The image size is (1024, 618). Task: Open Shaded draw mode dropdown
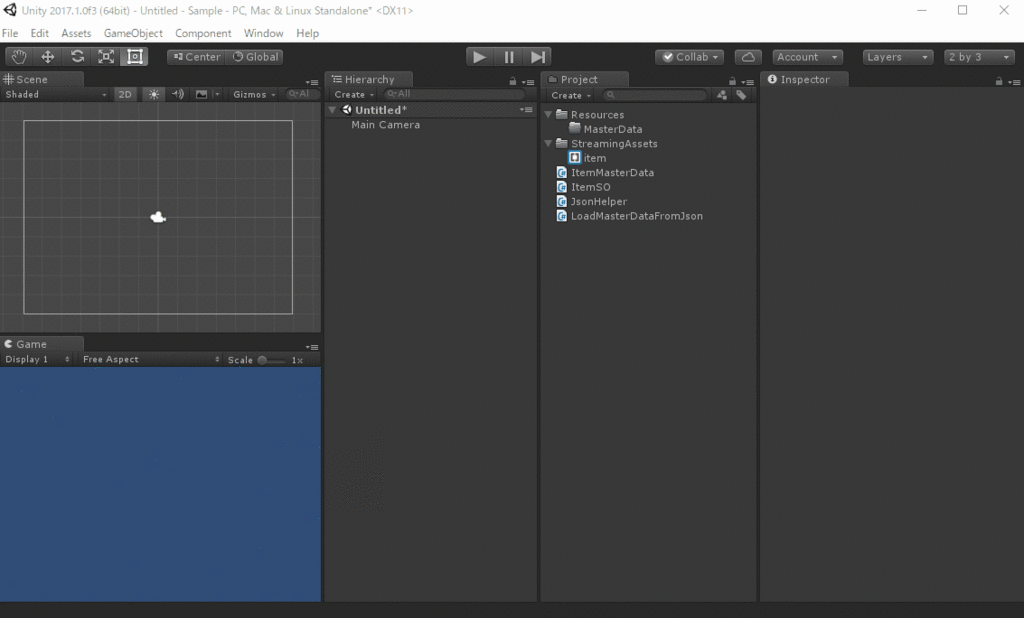coord(56,95)
